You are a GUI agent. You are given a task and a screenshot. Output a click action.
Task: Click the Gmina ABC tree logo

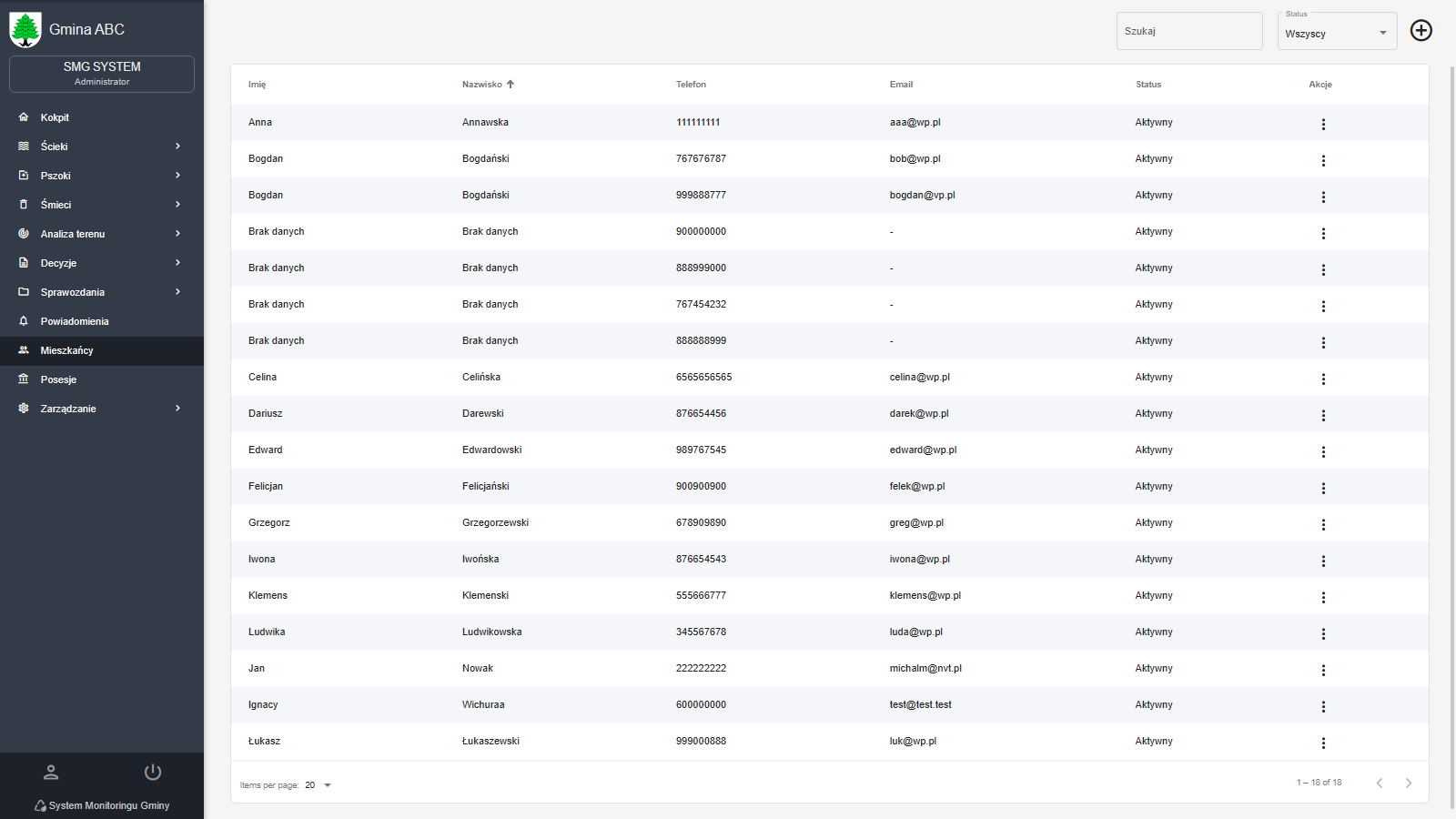pos(25,29)
